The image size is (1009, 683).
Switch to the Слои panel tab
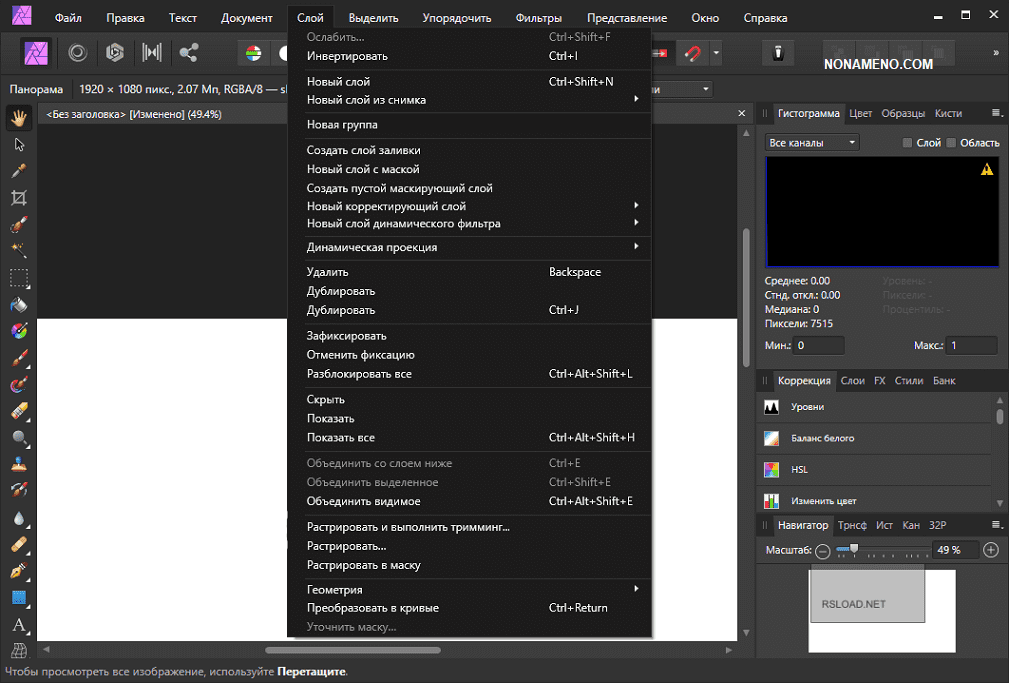point(852,381)
